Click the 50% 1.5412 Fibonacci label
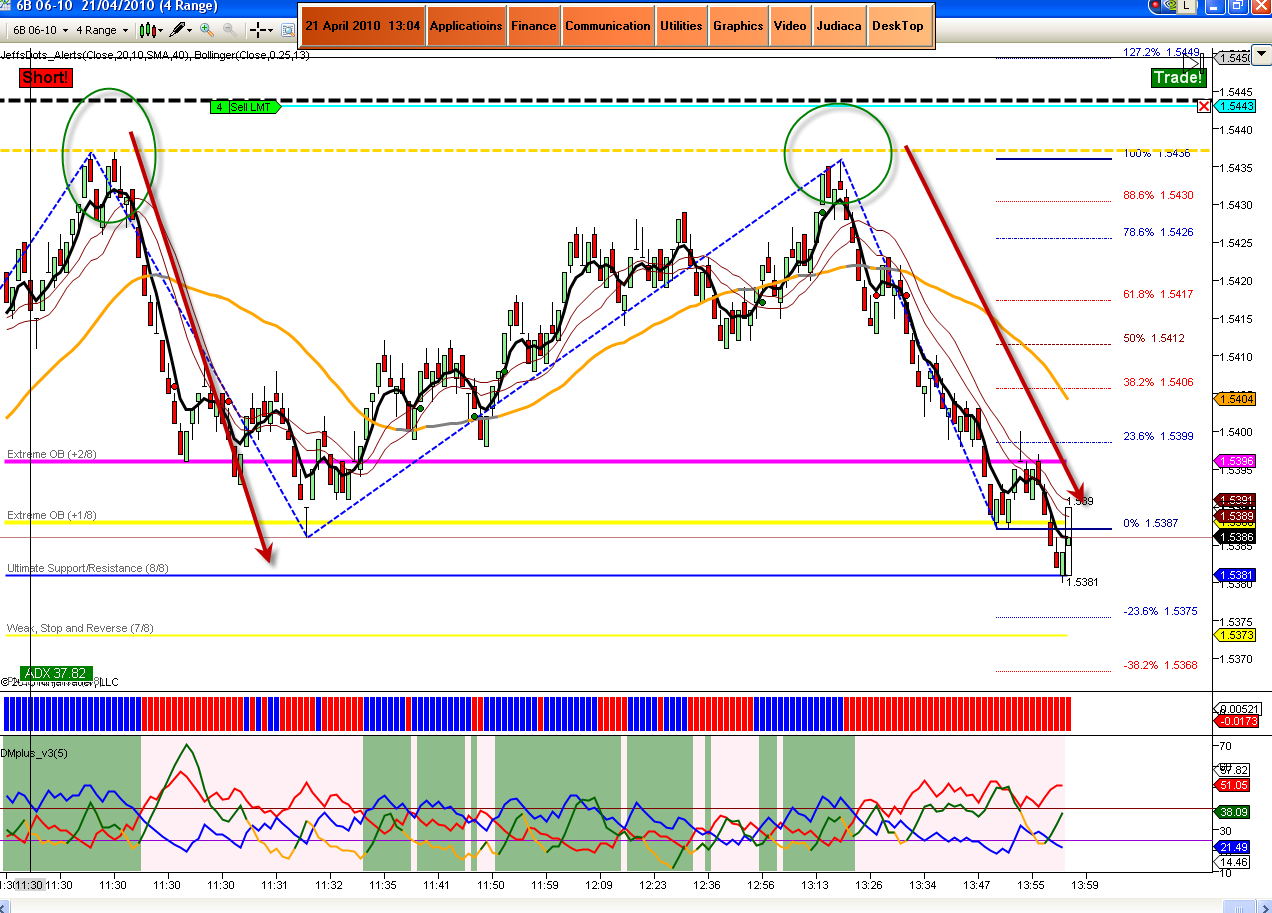Viewport: 1272px width, 913px height. [1153, 338]
